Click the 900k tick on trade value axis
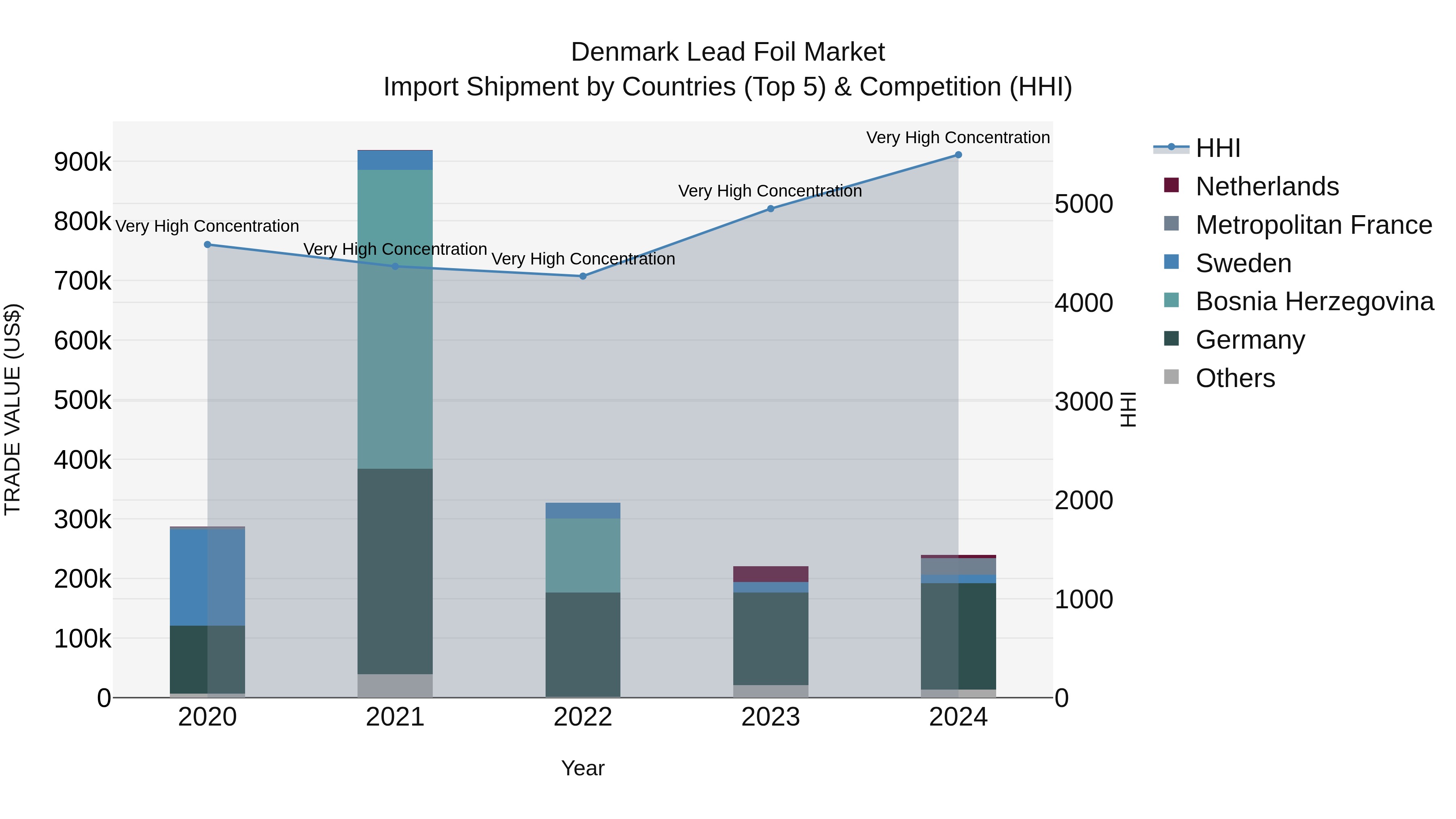 point(83,162)
